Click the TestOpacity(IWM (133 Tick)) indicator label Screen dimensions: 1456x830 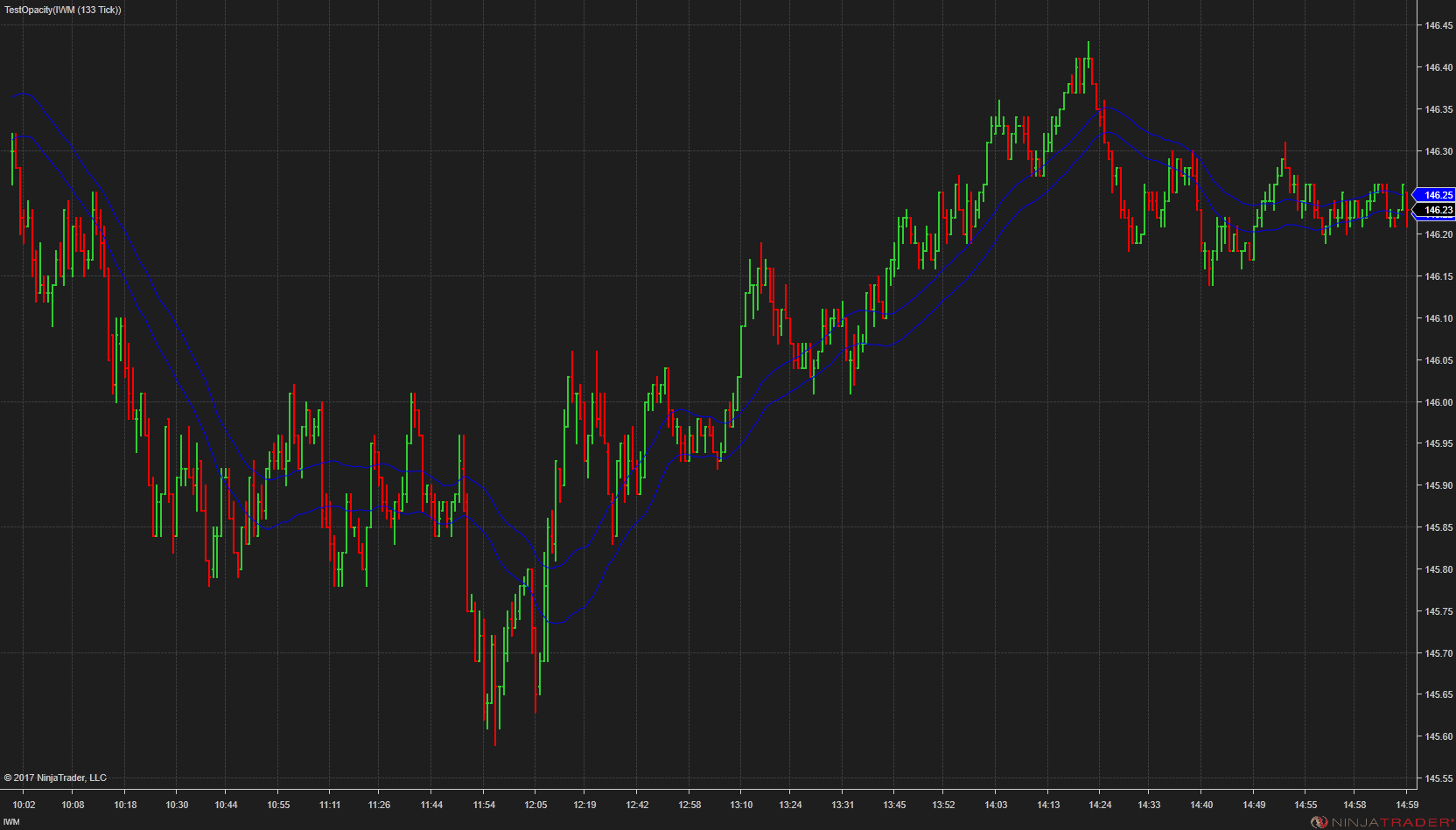[63, 10]
